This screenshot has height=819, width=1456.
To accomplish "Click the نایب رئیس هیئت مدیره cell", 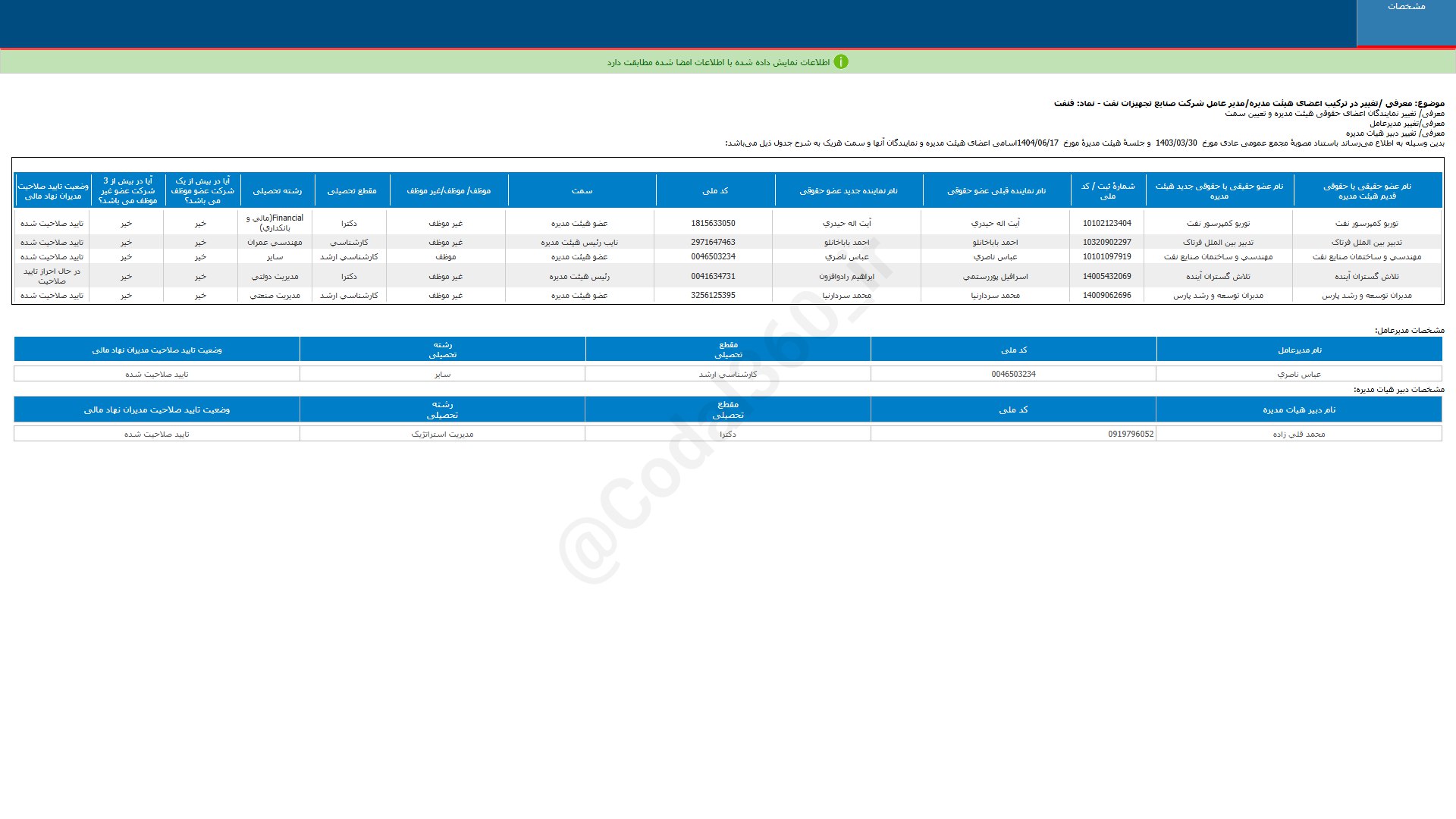I will click(579, 243).
